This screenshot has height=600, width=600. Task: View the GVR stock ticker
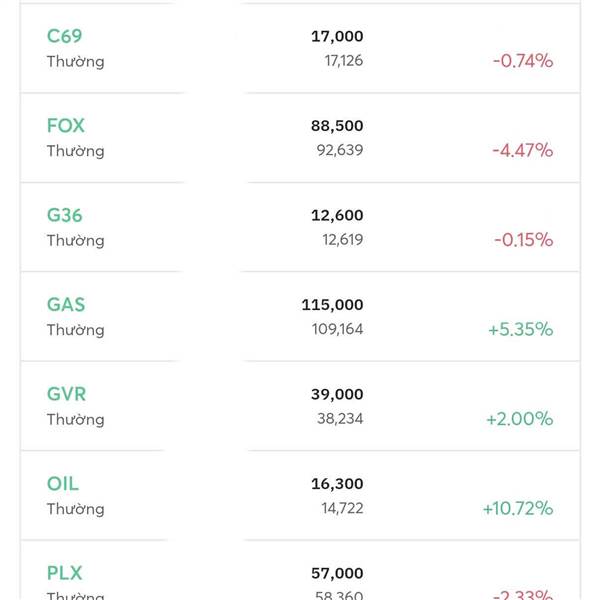[65, 394]
